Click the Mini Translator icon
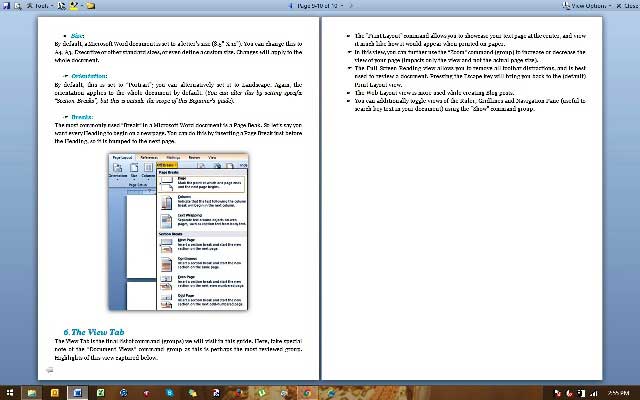Screen dimensions: 640x400 61,6
